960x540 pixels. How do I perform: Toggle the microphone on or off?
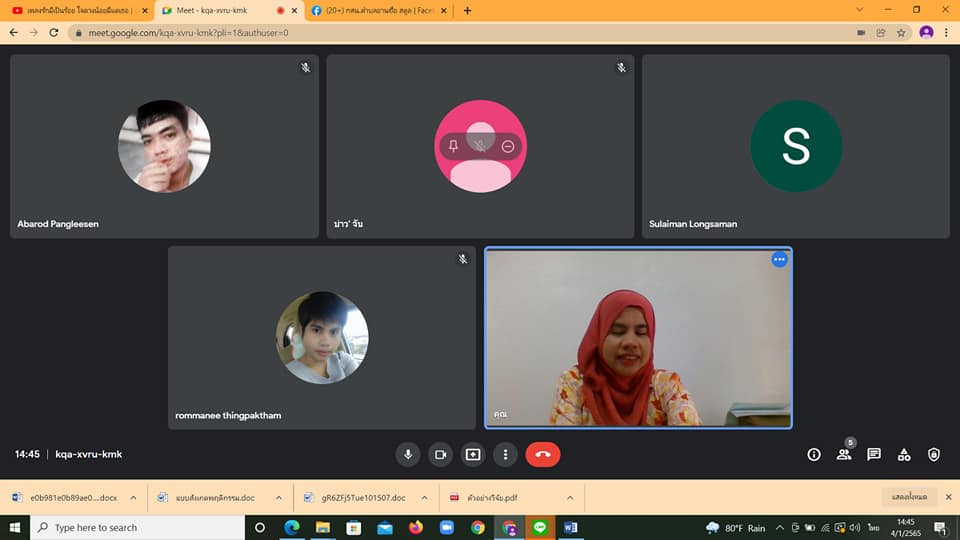(407, 454)
